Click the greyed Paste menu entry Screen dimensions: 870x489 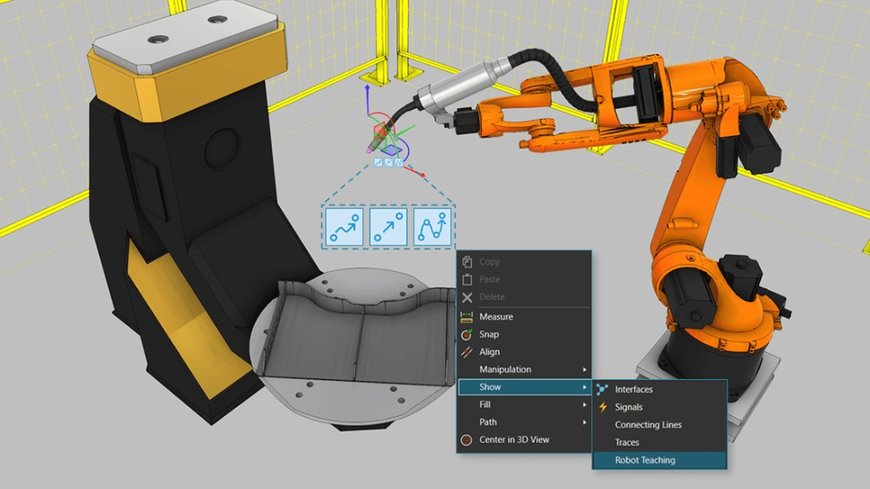(524, 279)
